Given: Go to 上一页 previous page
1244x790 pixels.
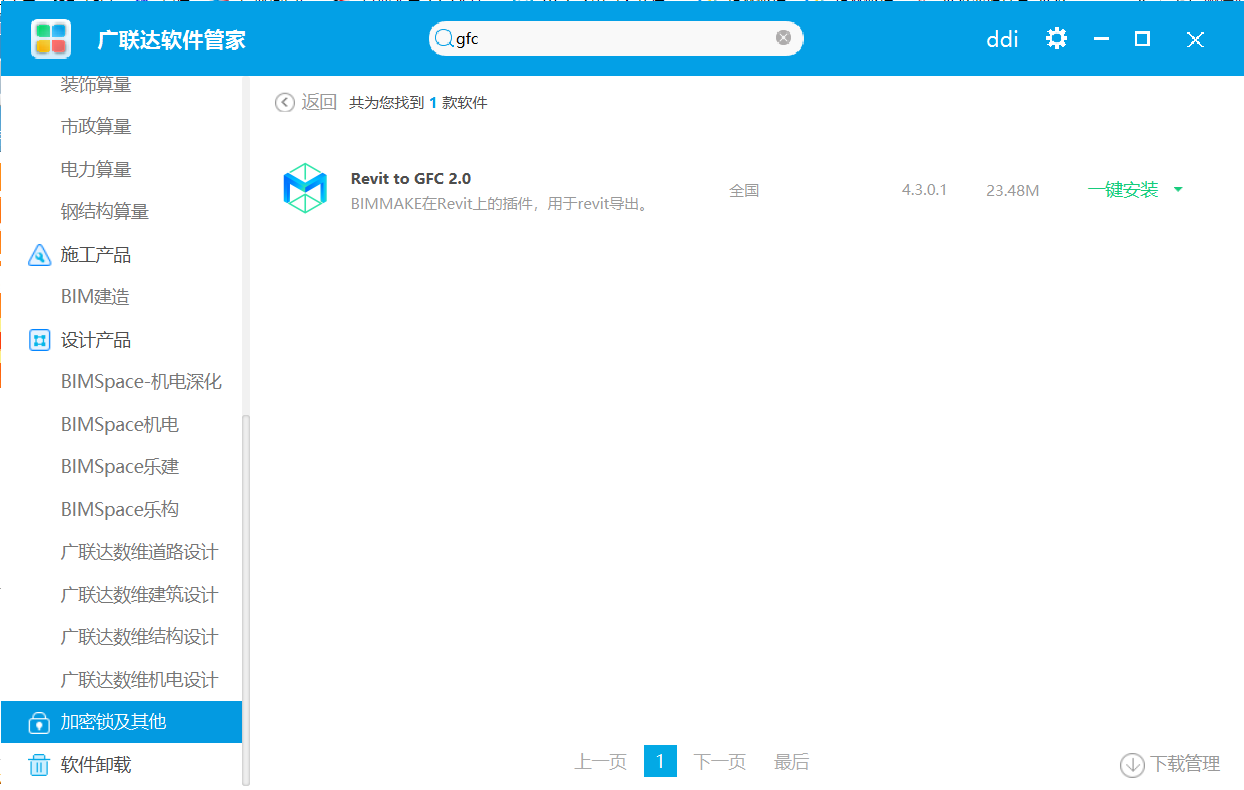Looking at the screenshot, I should (x=600, y=762).
